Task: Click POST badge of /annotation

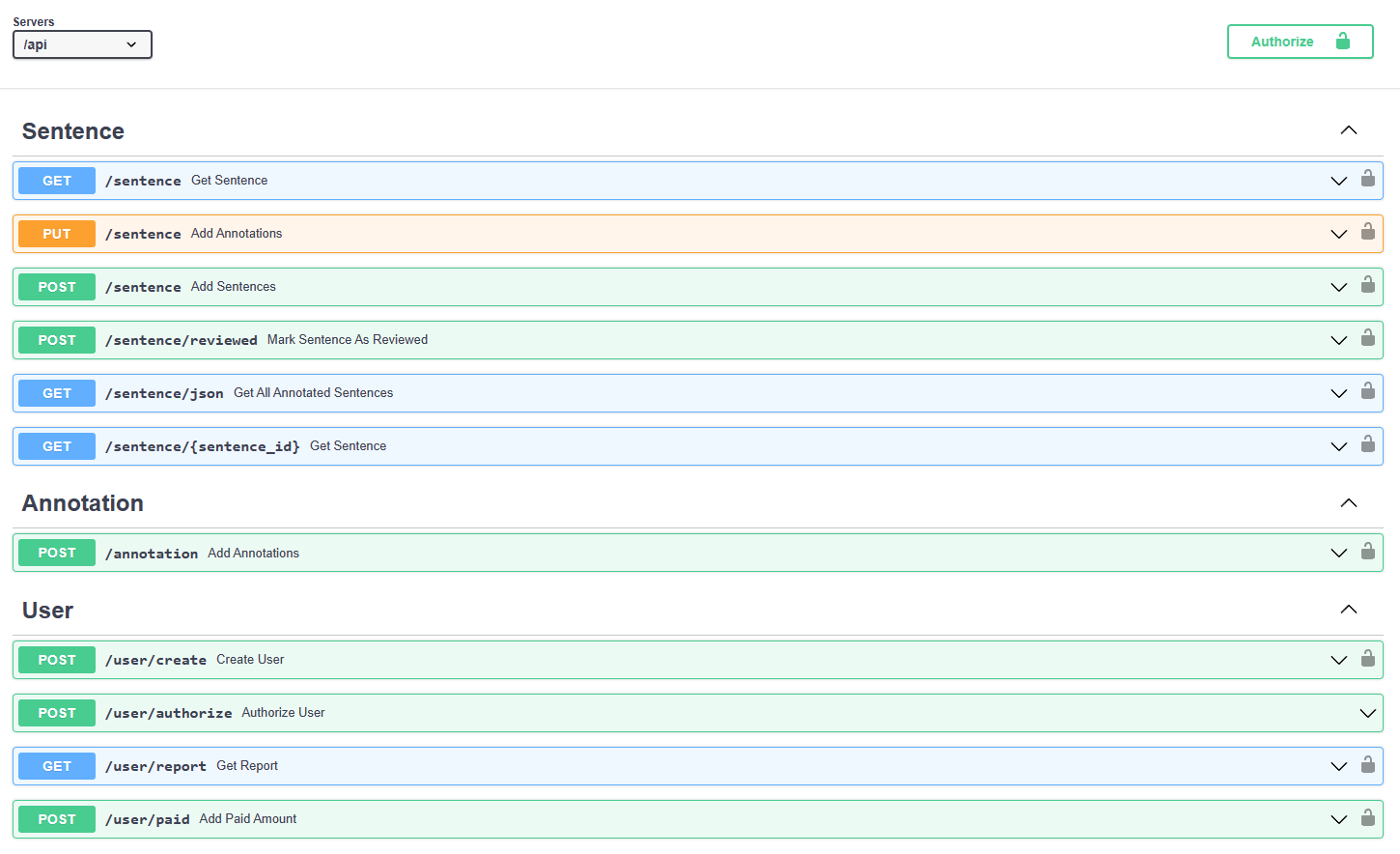Action: (57, 553)
